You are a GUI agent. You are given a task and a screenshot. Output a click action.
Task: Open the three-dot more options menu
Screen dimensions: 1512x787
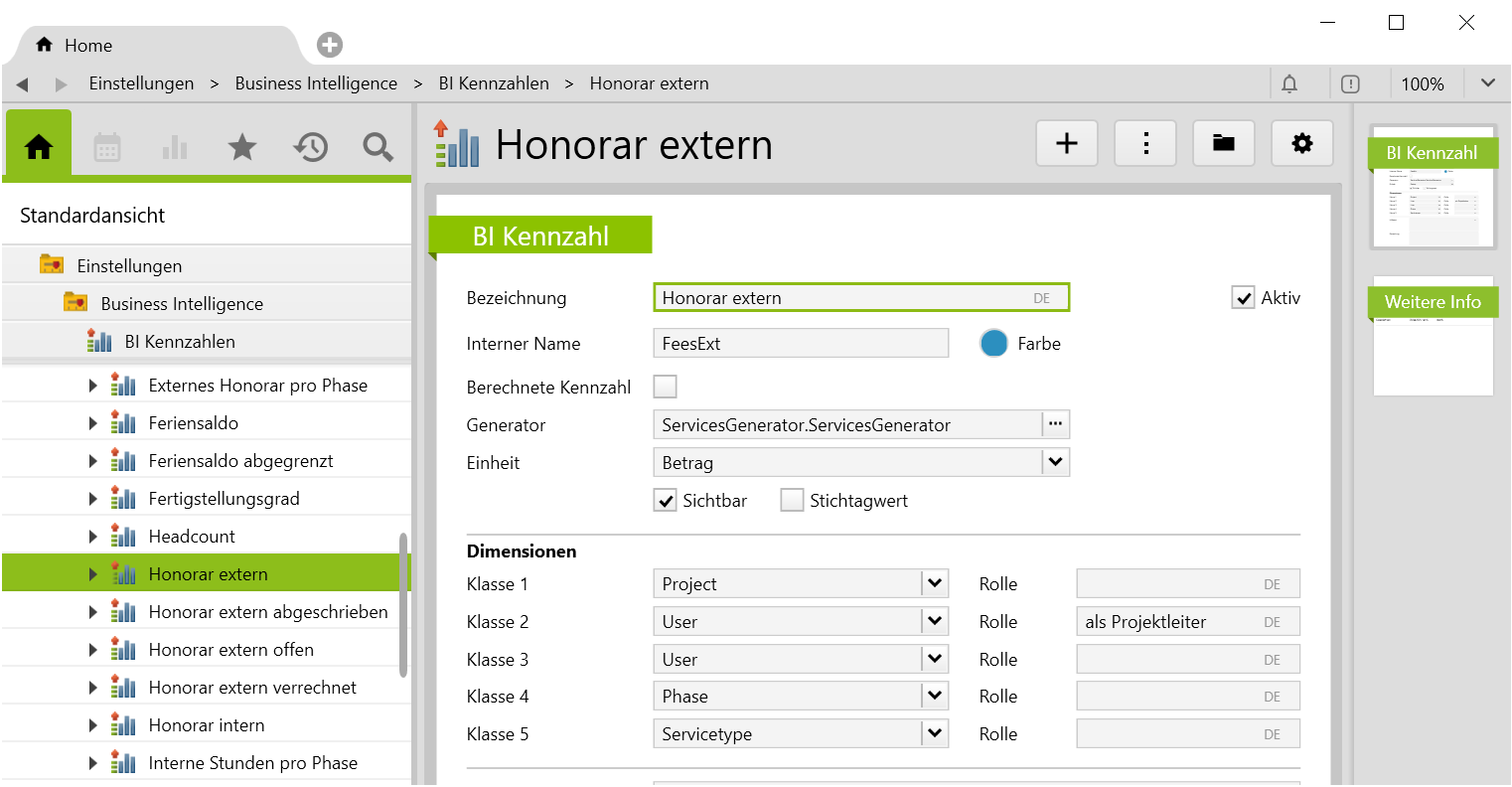pos(1145,144)
